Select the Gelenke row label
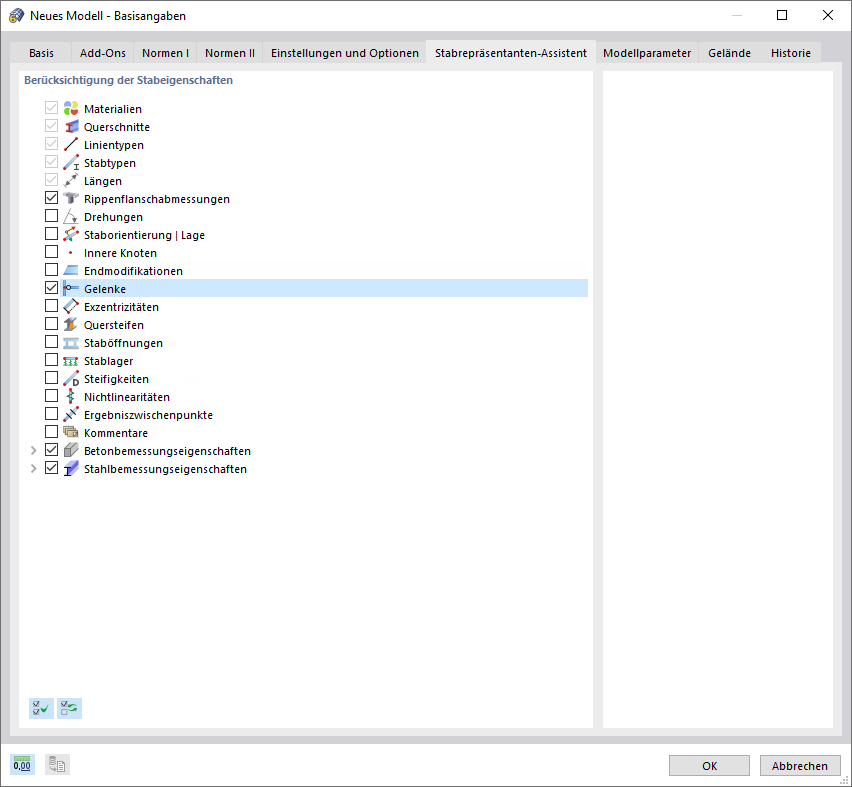 pos(105,289)
